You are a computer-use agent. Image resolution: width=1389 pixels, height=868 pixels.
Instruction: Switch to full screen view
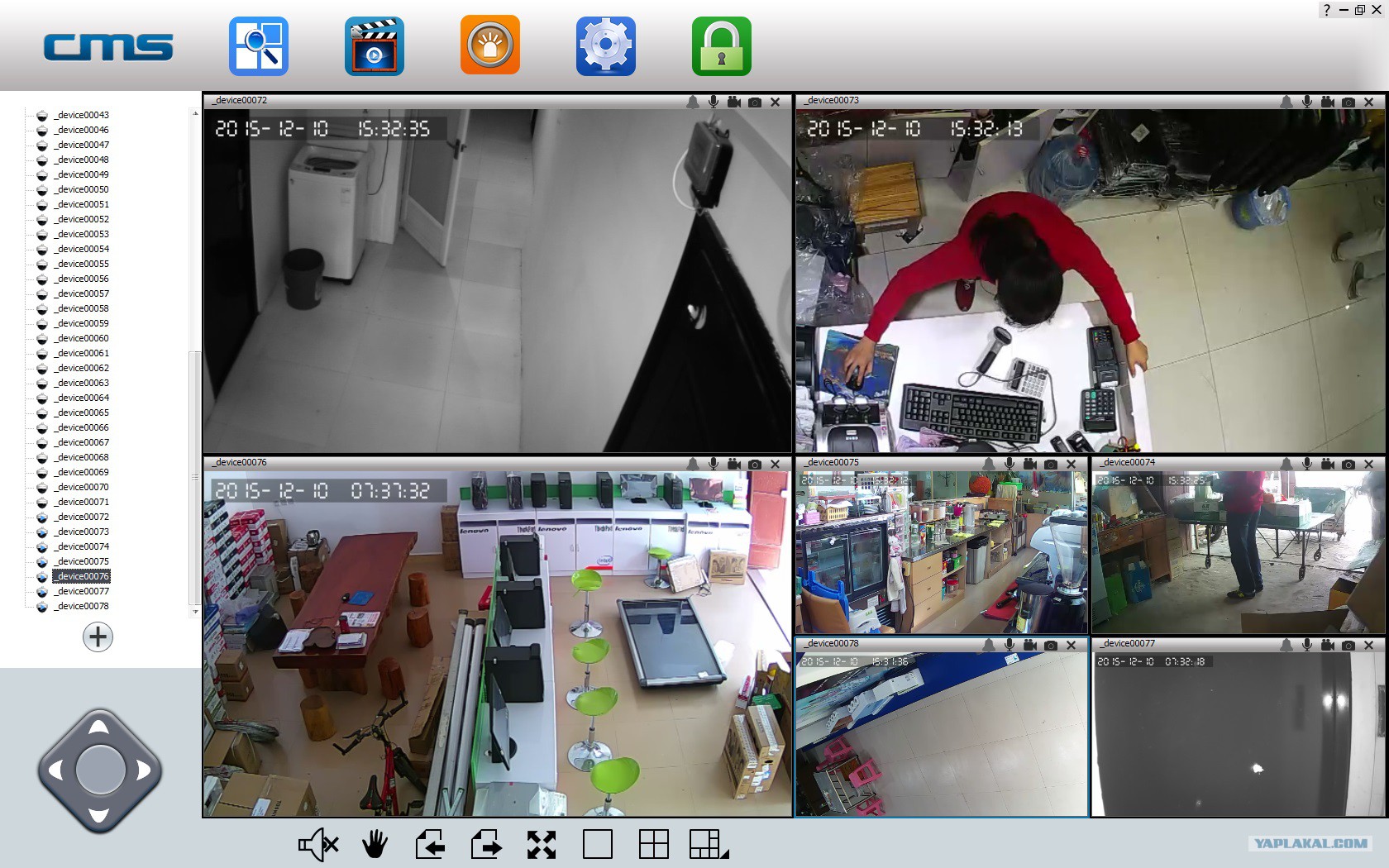point(542,845)
